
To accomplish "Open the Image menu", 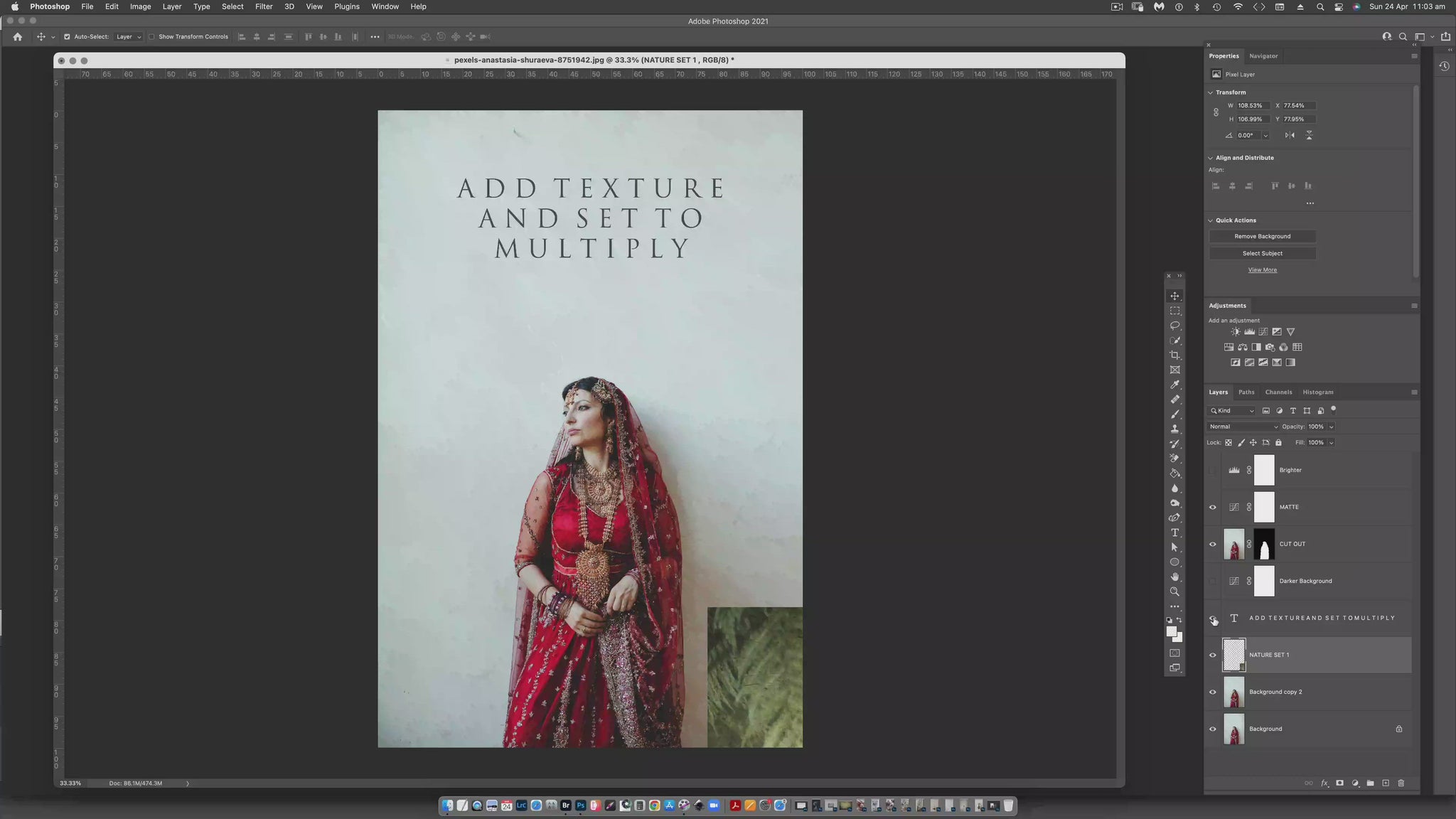I will click(x=140, y=6).
